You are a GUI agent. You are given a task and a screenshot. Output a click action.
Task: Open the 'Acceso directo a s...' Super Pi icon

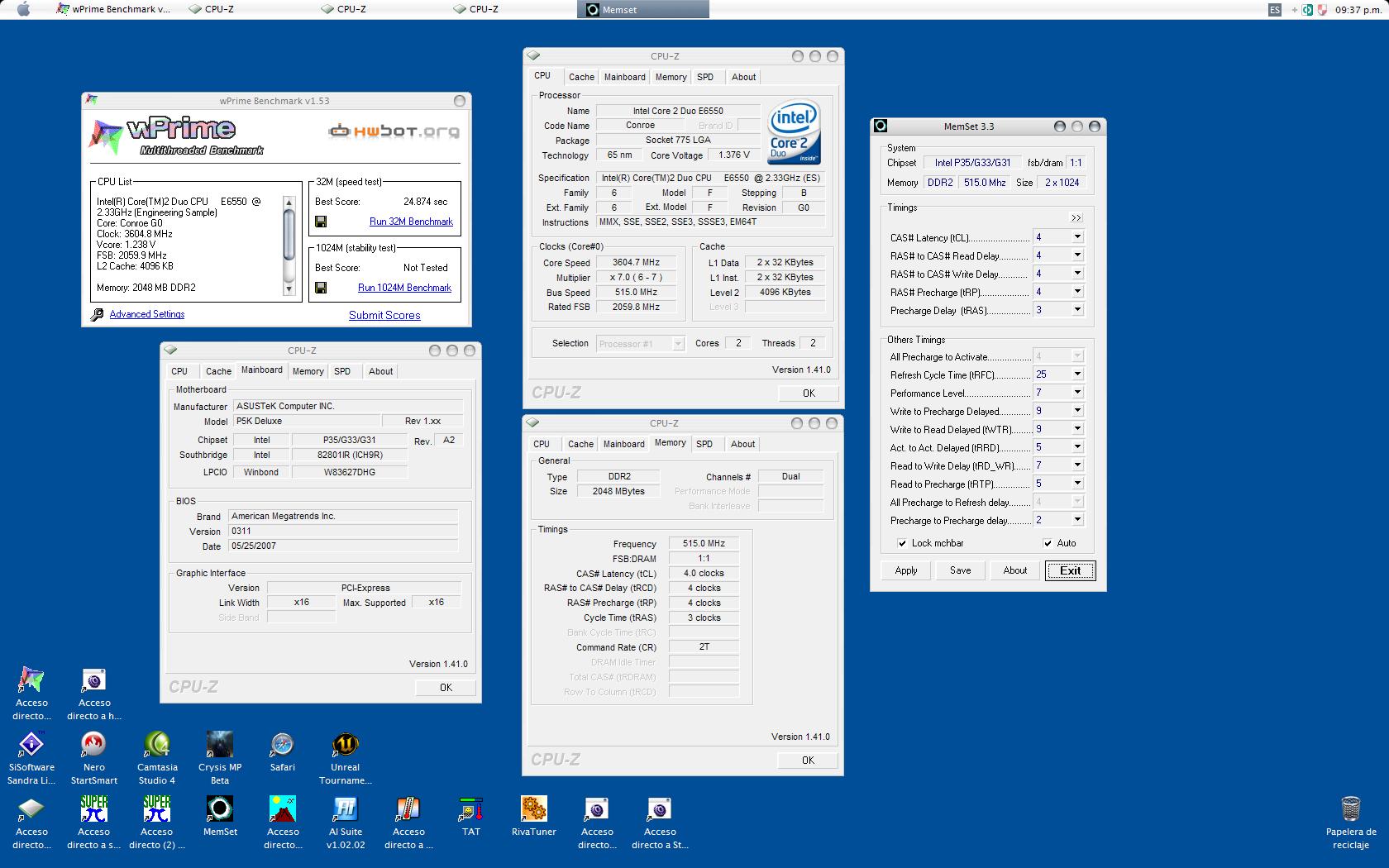94,809
